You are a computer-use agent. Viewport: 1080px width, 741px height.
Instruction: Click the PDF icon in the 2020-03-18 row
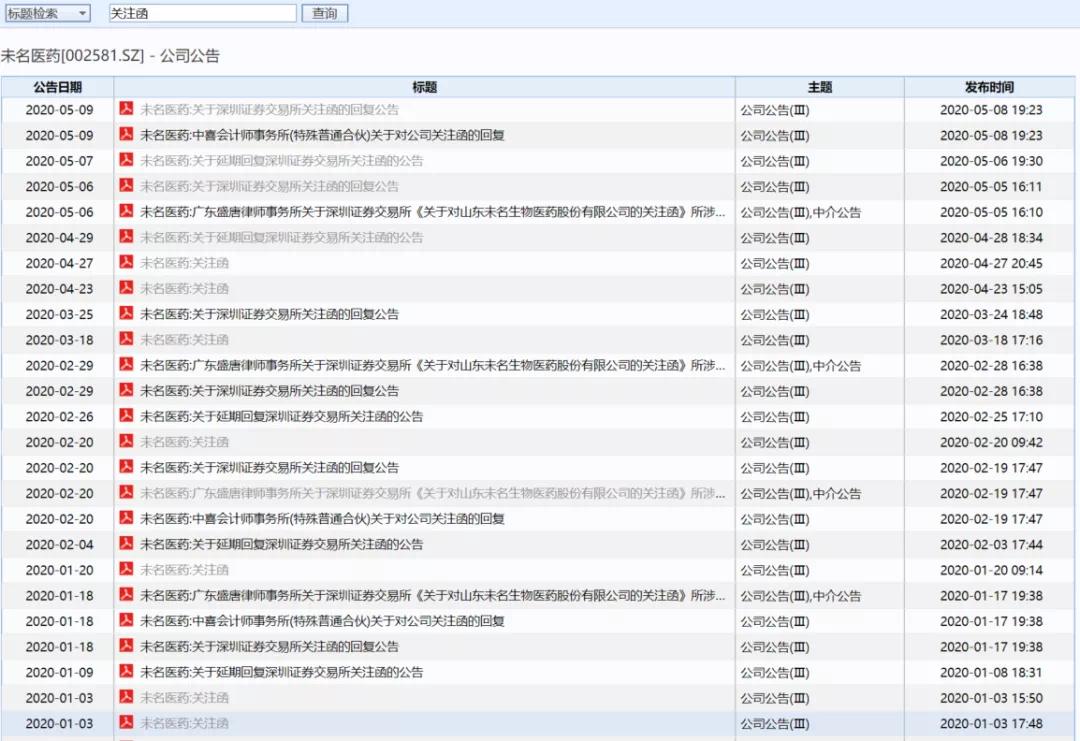[127, 339]
